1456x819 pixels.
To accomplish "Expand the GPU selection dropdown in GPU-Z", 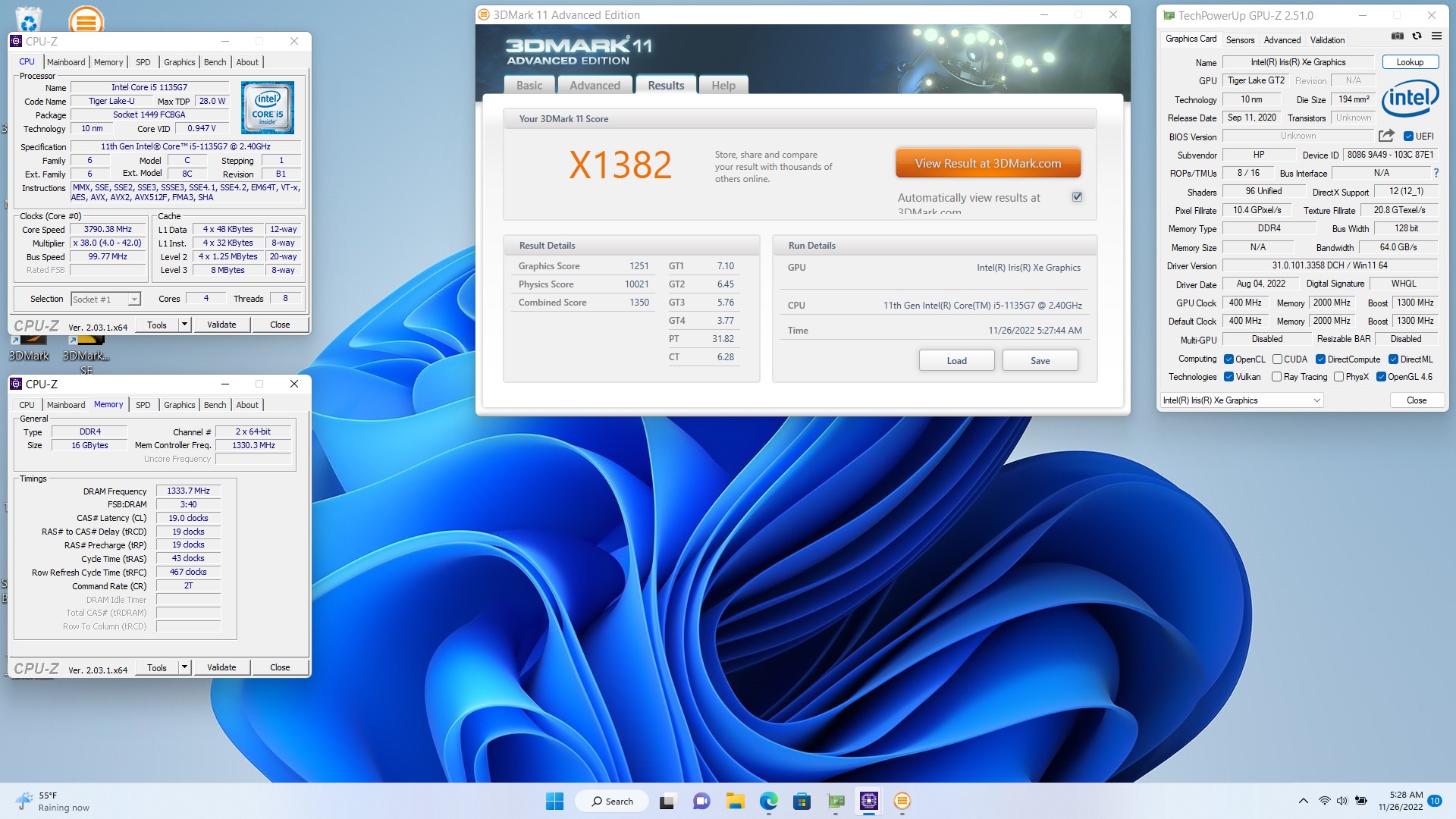I will pyautogui.click(x=1242, y=400).
